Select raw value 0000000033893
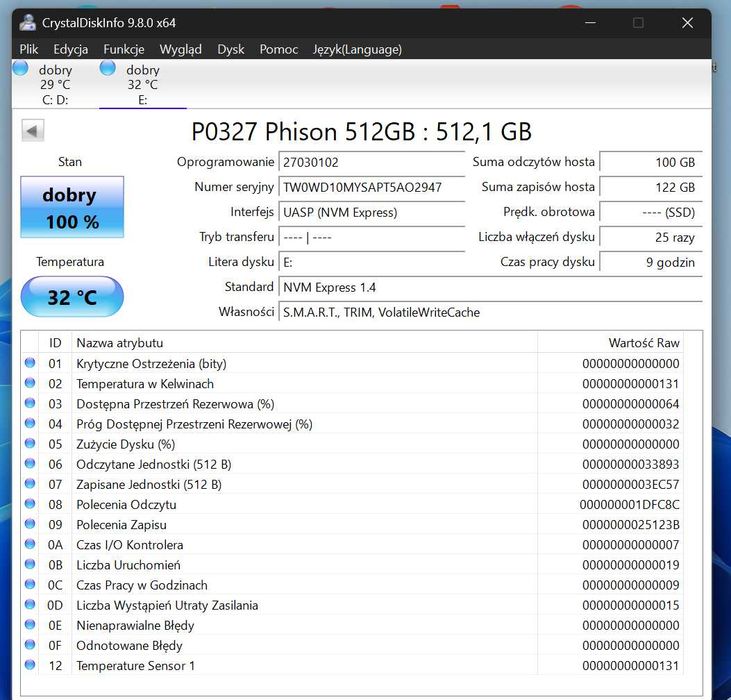 point(631,464)
